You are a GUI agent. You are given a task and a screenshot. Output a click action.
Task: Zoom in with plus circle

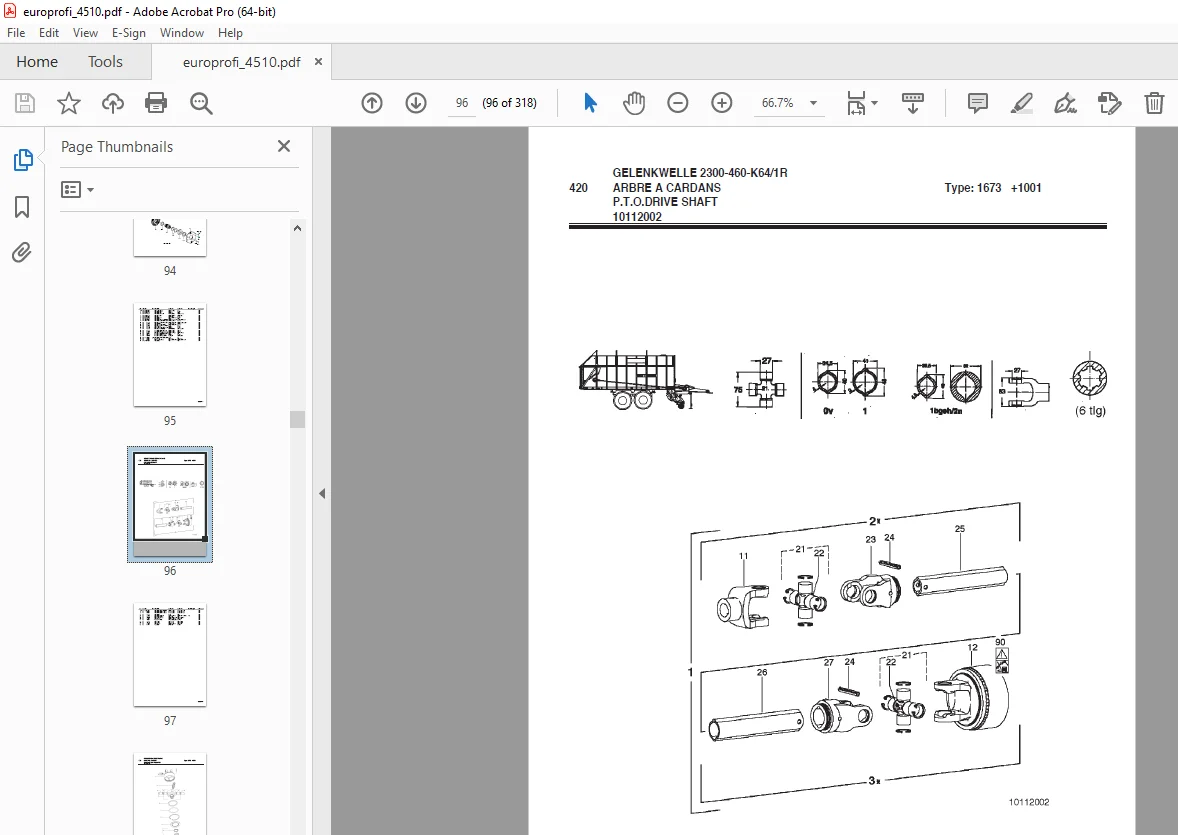point(721,103)
